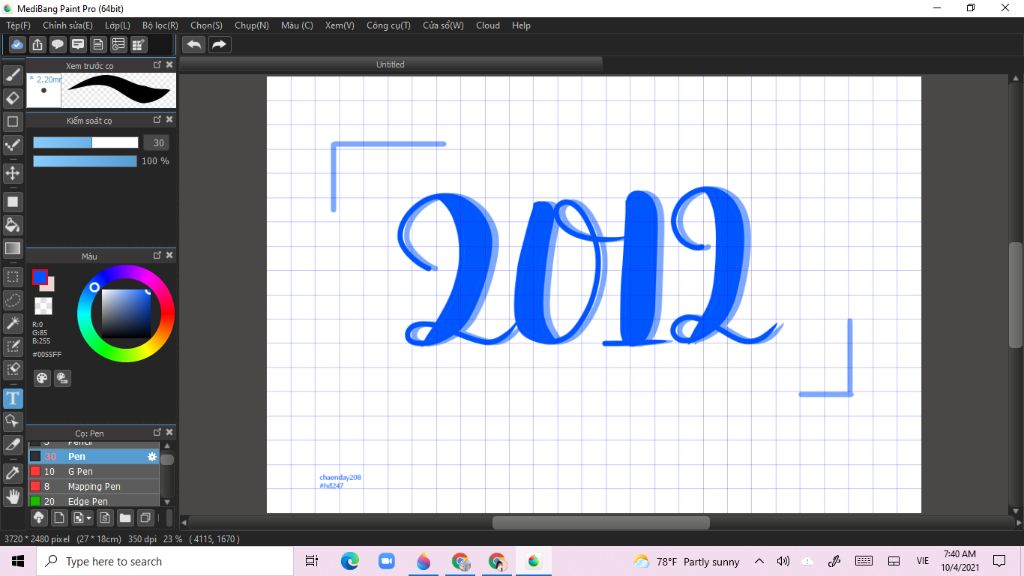This screenshot has height=576, width=1024.
Task: Select the Eraser tool
Action: [12, 98]
